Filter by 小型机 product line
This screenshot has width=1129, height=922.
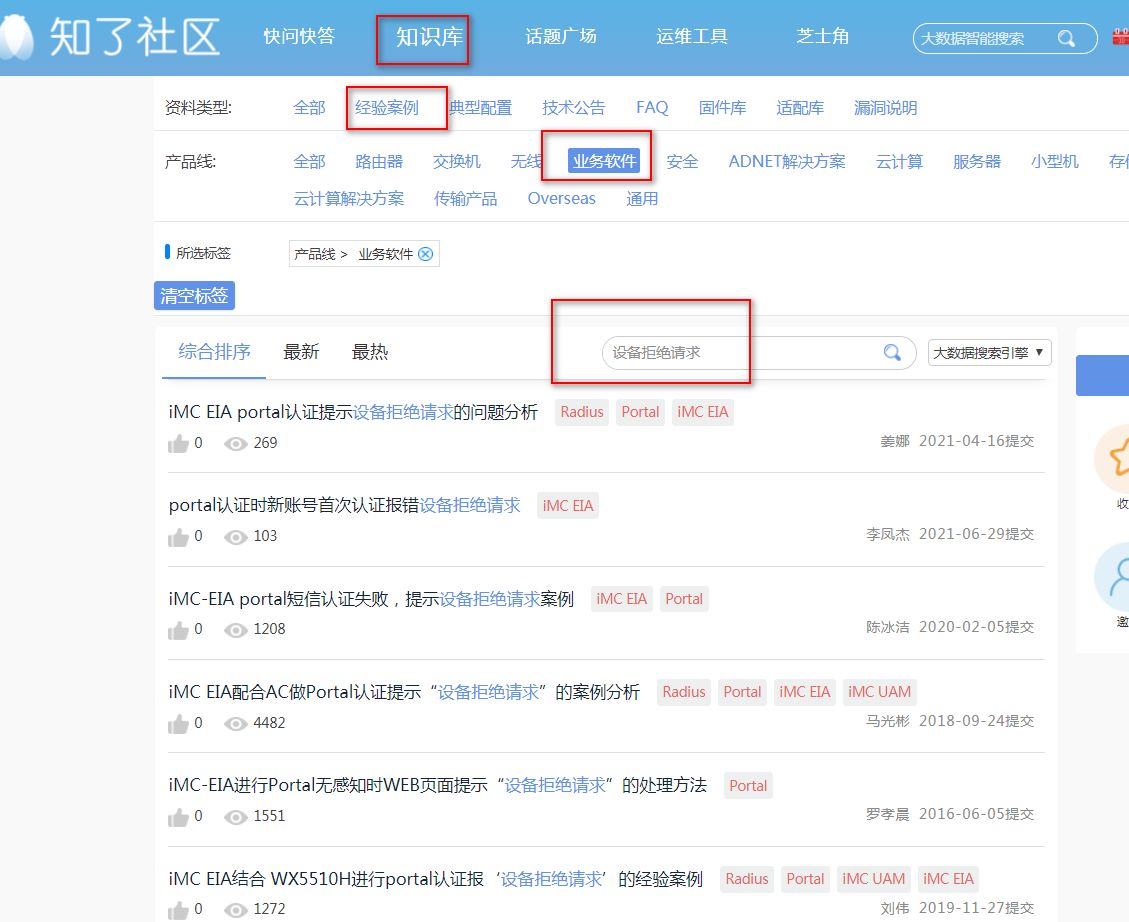1055,161
